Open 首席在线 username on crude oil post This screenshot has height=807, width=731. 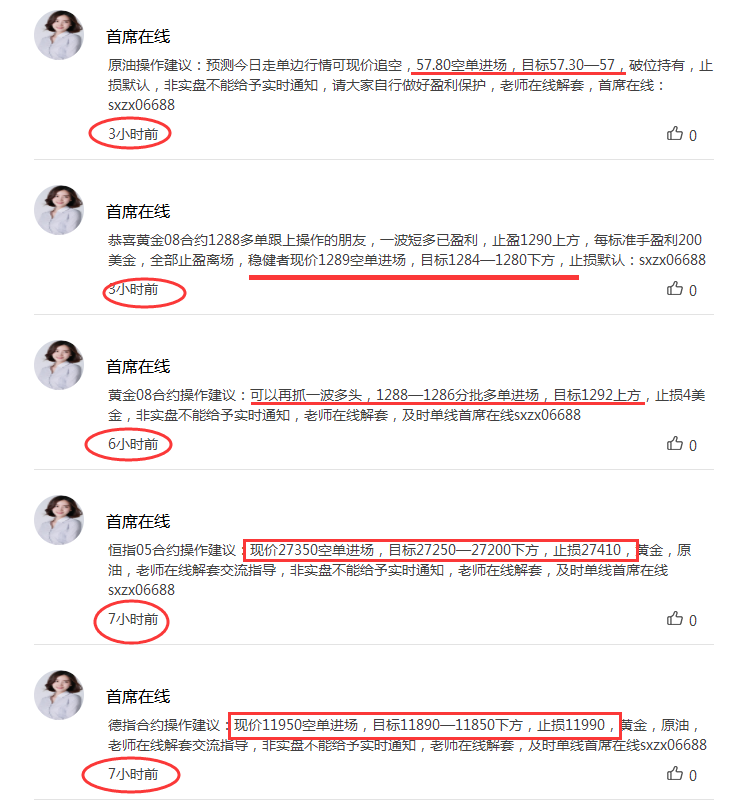pyautogui.click(x=138, y=37)
